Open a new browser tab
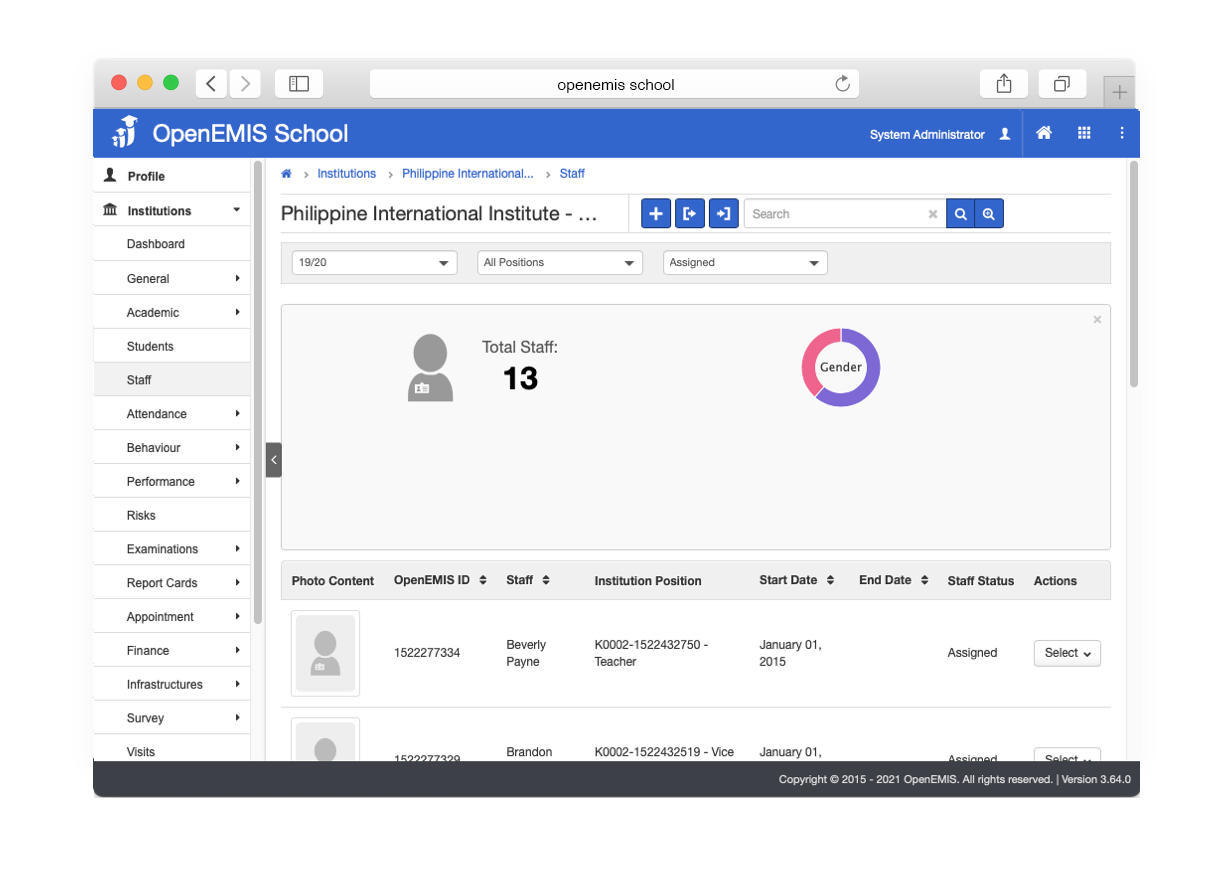The height and width of the screenshot is (896, 1230). coord(1120,92)
